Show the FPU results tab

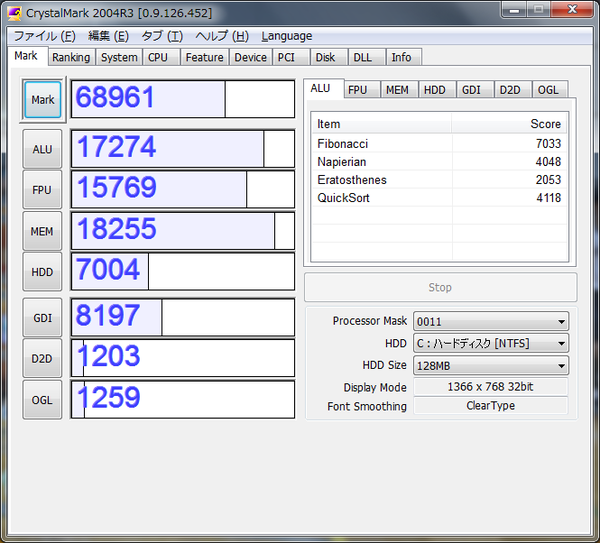[361, 90]
